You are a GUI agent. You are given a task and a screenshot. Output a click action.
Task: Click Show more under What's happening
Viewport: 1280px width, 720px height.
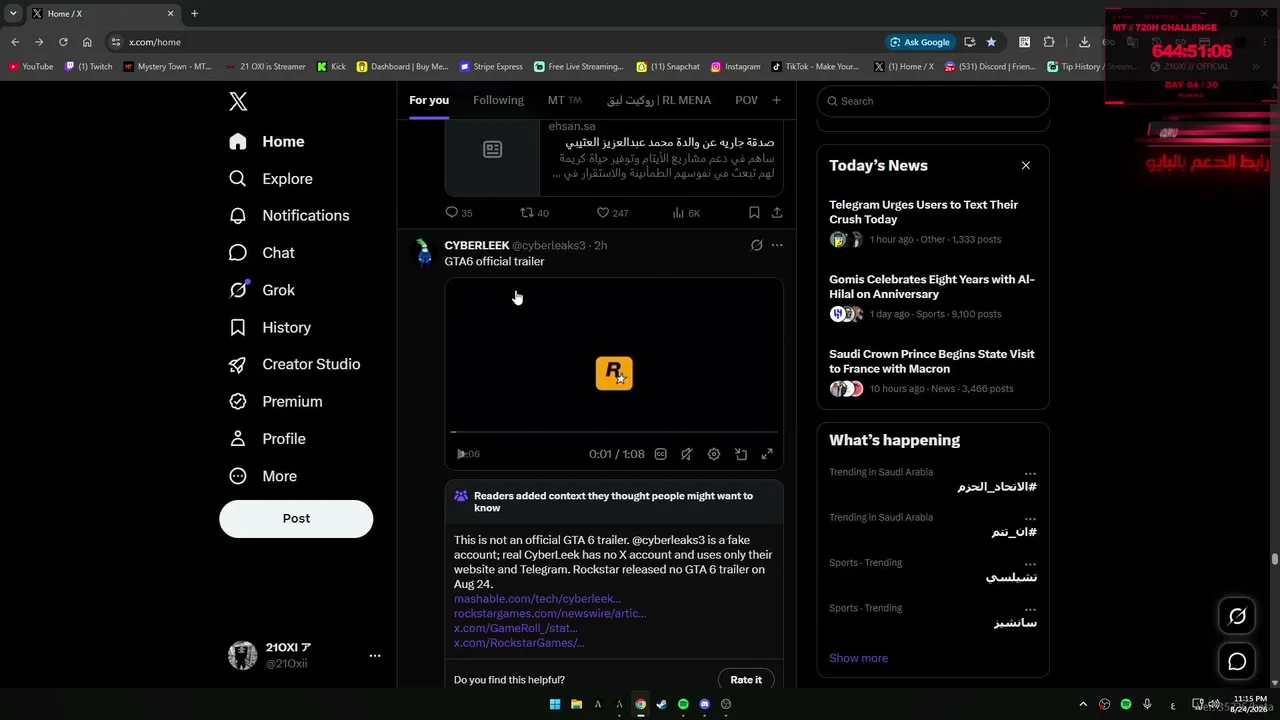[x=858, y=658]
